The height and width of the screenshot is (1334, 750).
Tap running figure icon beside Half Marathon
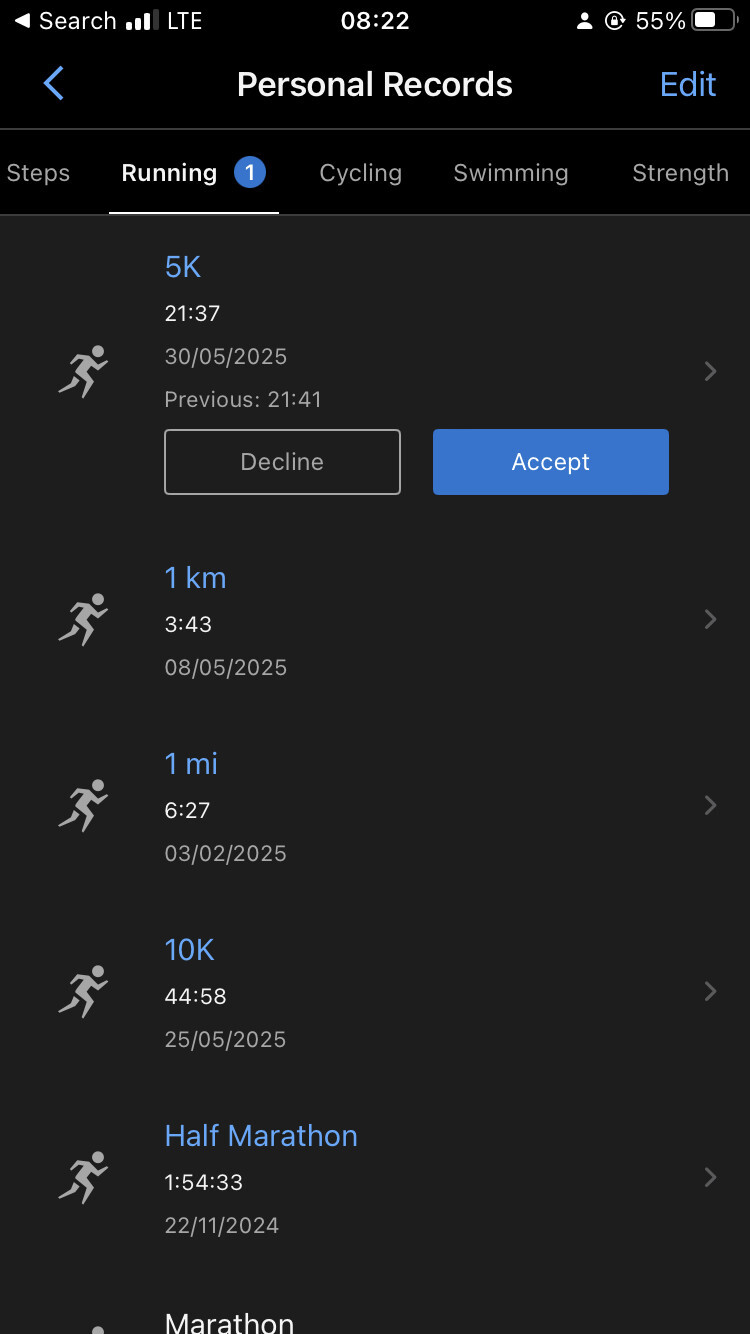pyautogui.click(x=83, y=1177)
